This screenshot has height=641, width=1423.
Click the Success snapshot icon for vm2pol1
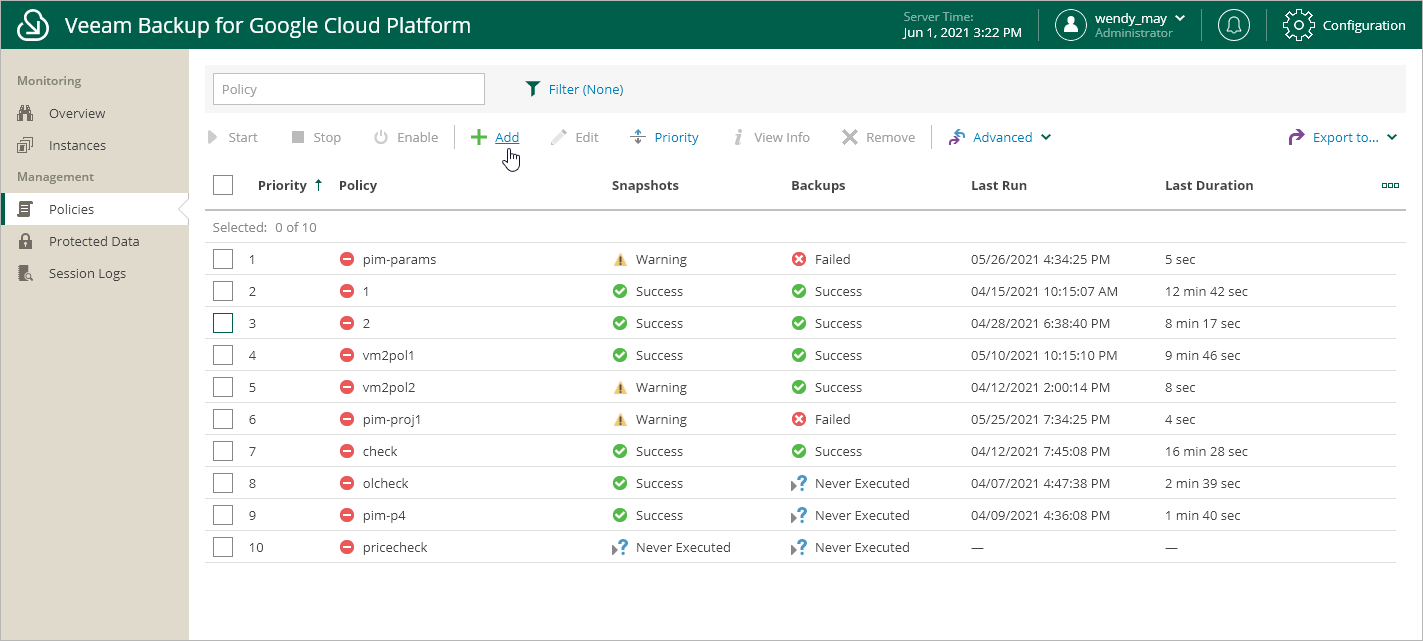click(620, 355)
